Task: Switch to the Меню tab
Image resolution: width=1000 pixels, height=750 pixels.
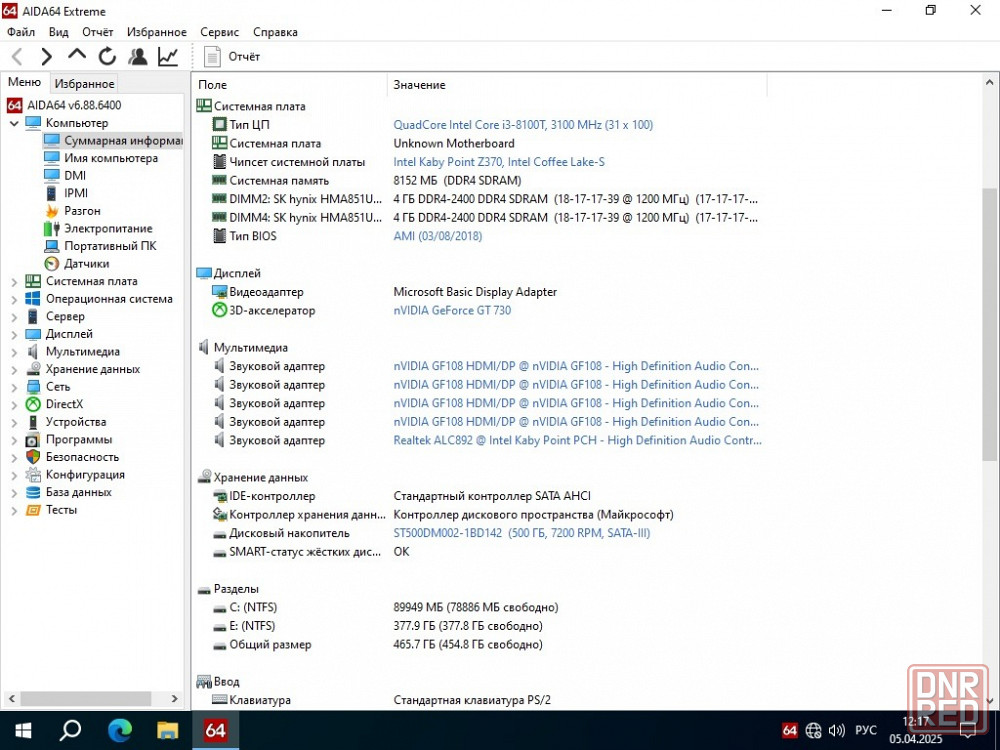Action: click(24, 82)
